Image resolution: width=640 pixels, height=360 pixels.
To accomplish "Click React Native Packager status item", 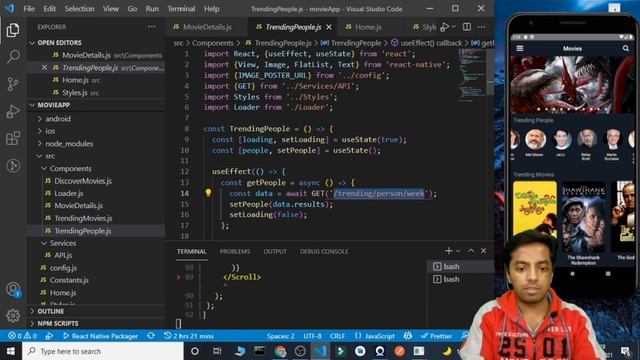I will pos(100,336).
